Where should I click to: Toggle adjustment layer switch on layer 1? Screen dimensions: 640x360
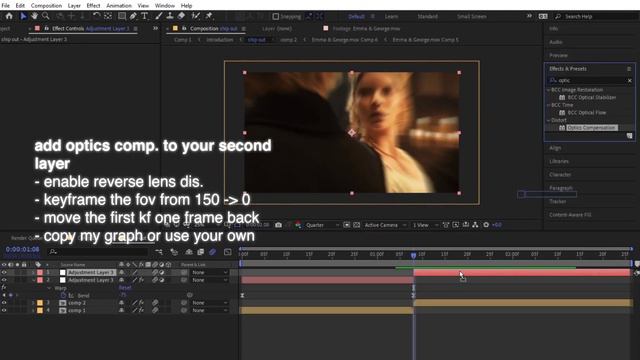[162, 272]
